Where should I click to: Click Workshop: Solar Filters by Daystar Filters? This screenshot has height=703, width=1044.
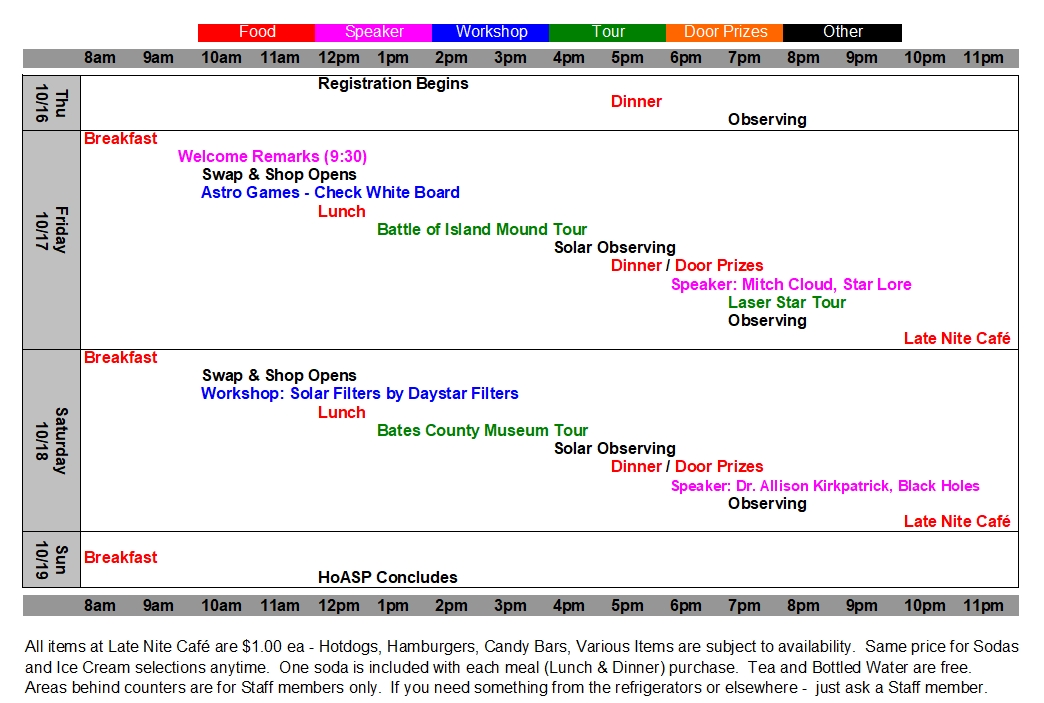[x=359, y=394]
